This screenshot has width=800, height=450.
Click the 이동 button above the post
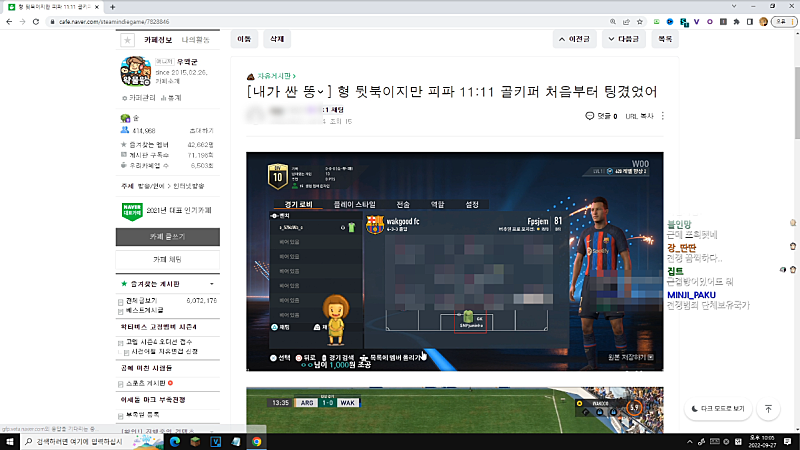(x=244, y=39)
